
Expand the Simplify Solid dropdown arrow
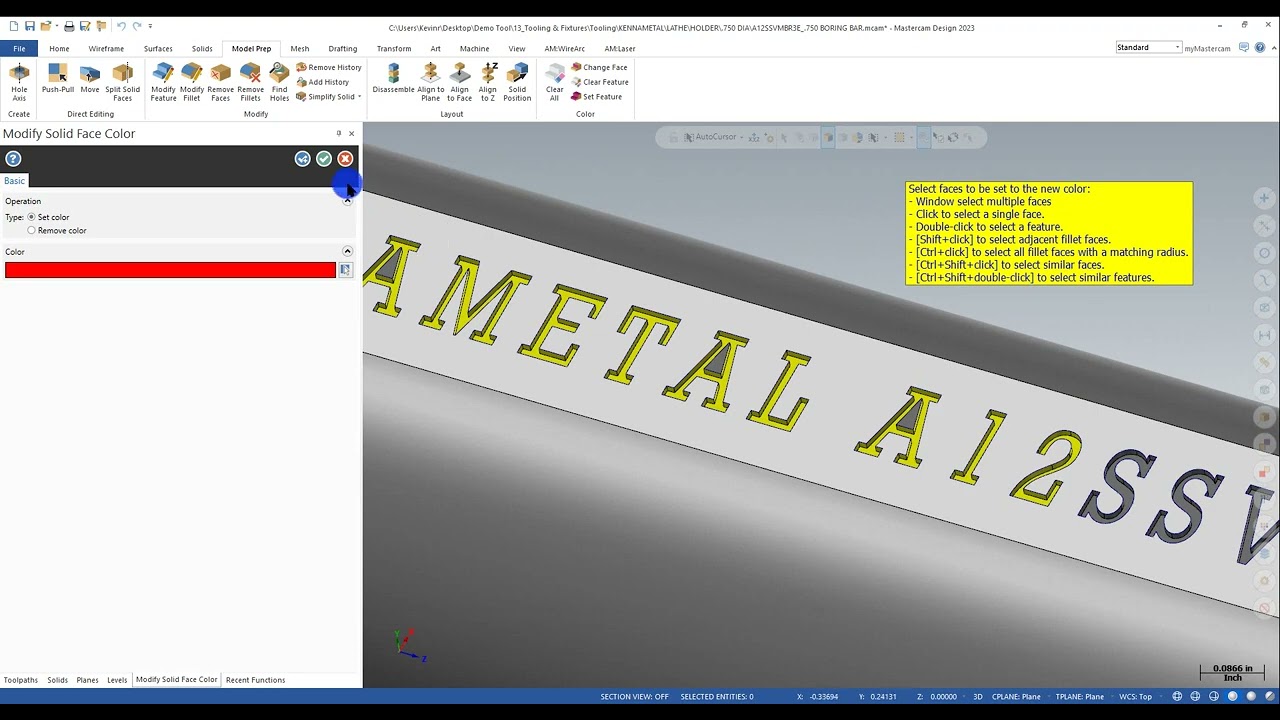359,97
